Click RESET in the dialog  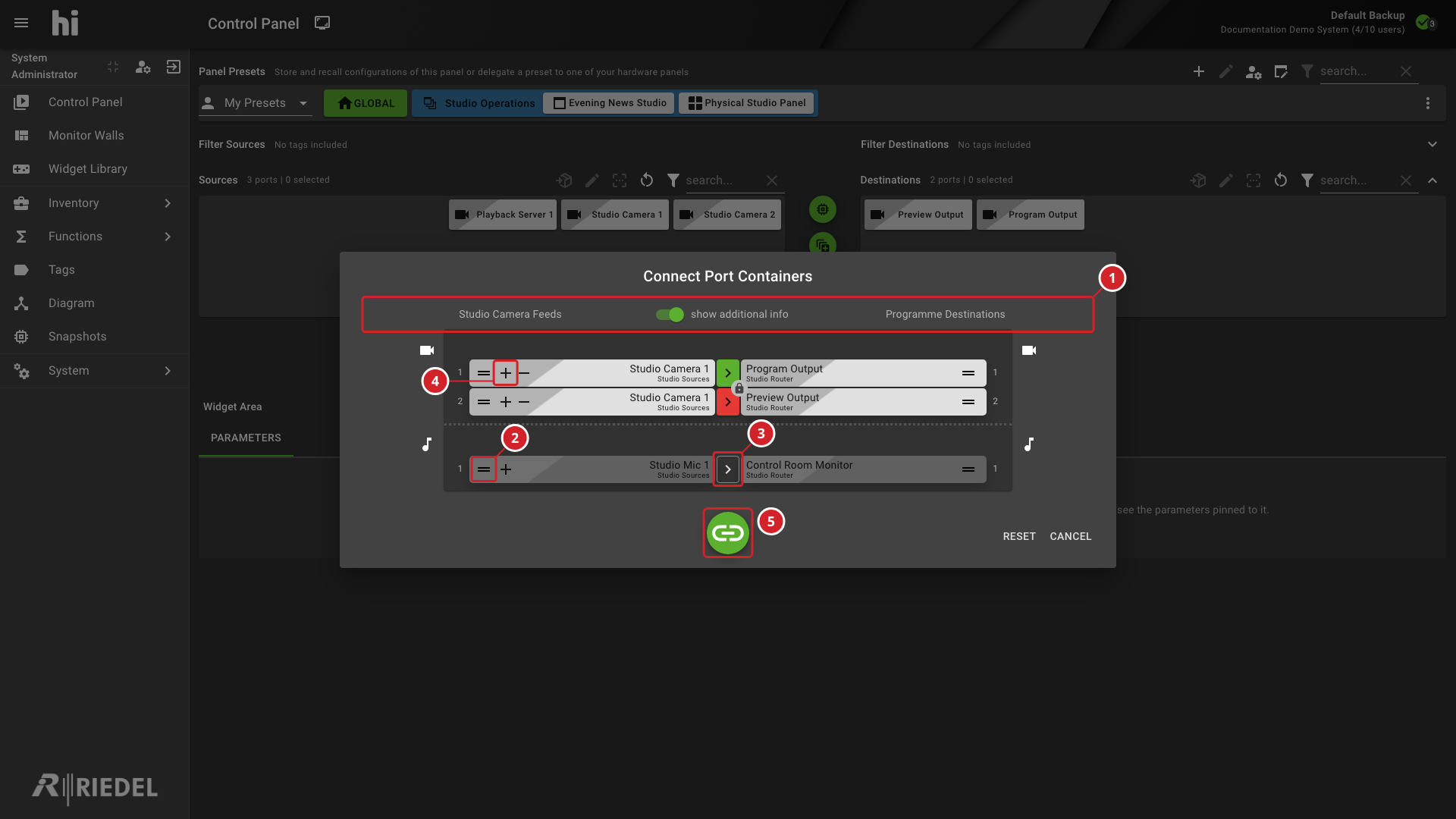coord(1019,536)
